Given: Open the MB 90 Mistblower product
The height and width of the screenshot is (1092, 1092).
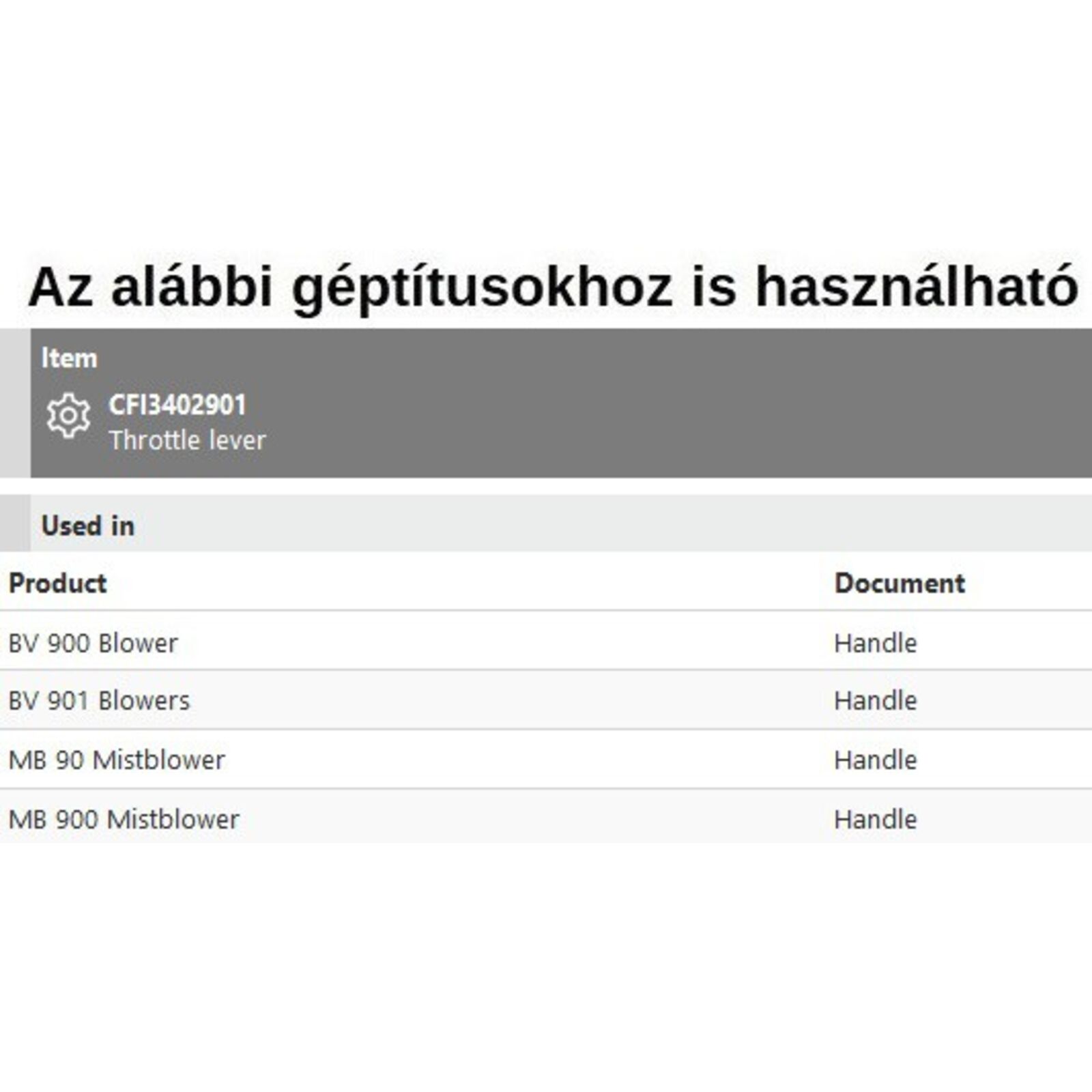Looking at the screenshot, I should click(x=117, y=760).
